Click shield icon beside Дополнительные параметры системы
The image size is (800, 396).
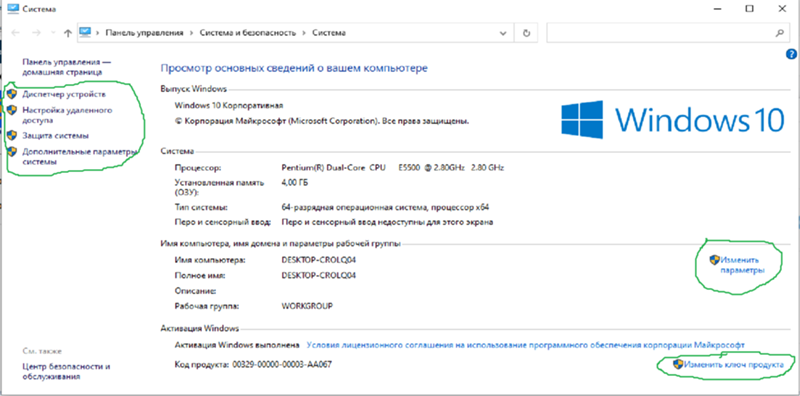[x=12, y=152]
